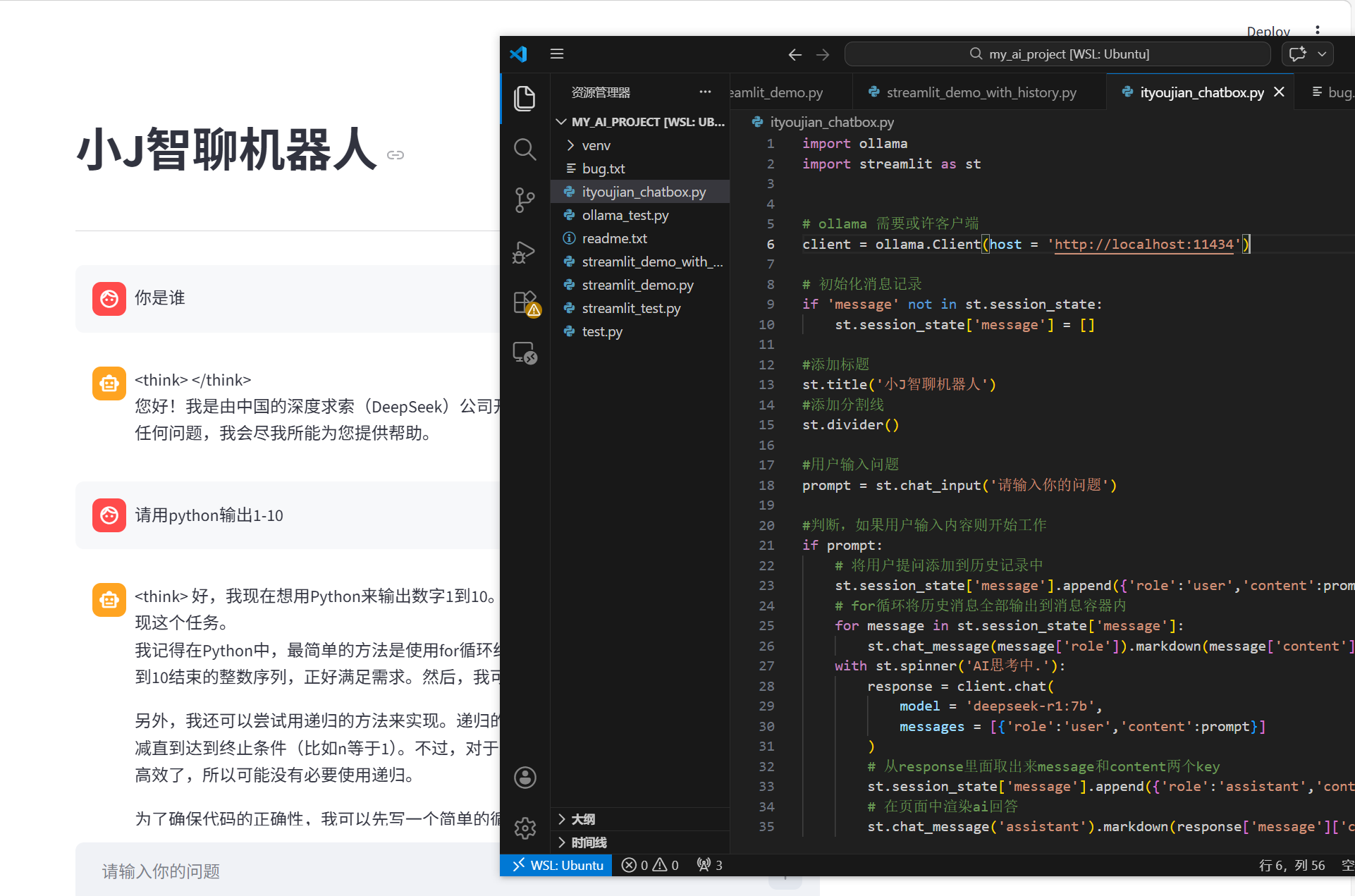Switch to streamlit_demo_with_history.py tab
Viewport: 1355px width, 896px height.
pos(979,92)
